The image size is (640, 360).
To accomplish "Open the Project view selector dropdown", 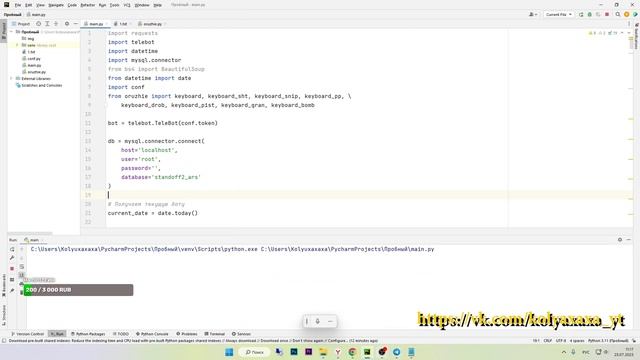I will click(x=21, y=24).
